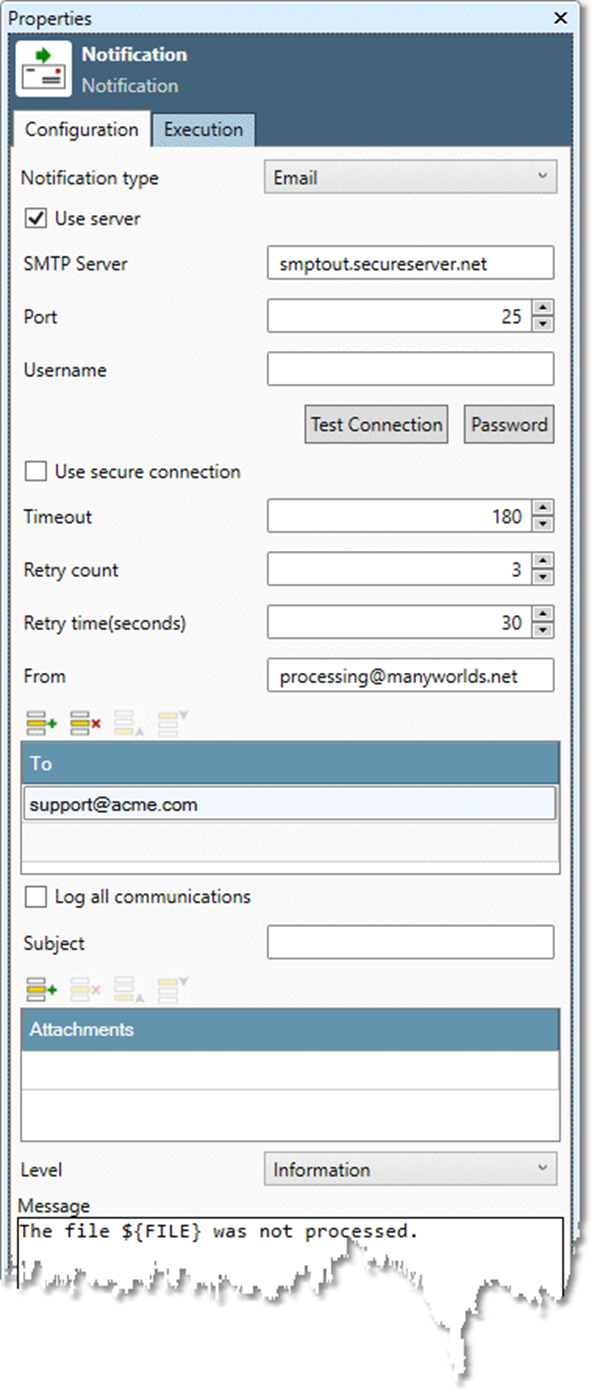
Task: Open the Level dropdown showing Information
Action: pos(410,1169)
